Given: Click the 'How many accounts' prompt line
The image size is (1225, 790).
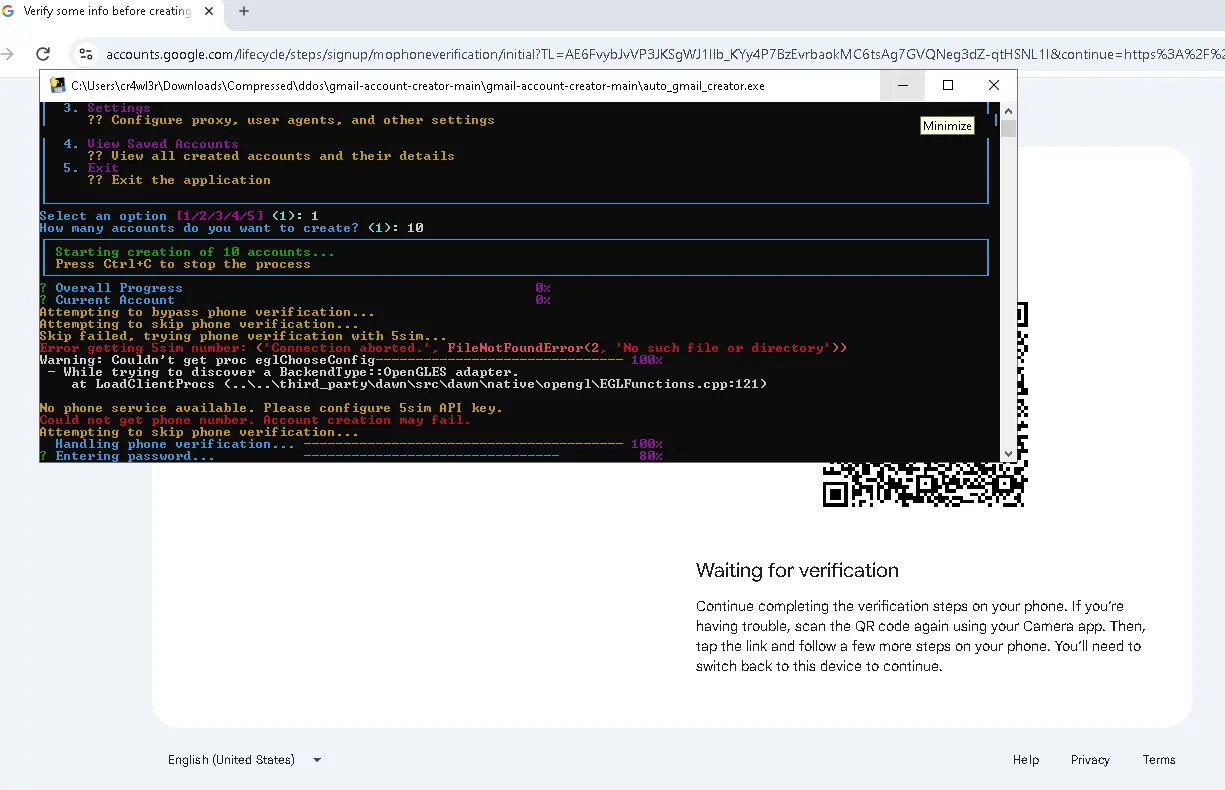Looking at the screenshot, I should point(231,228).
